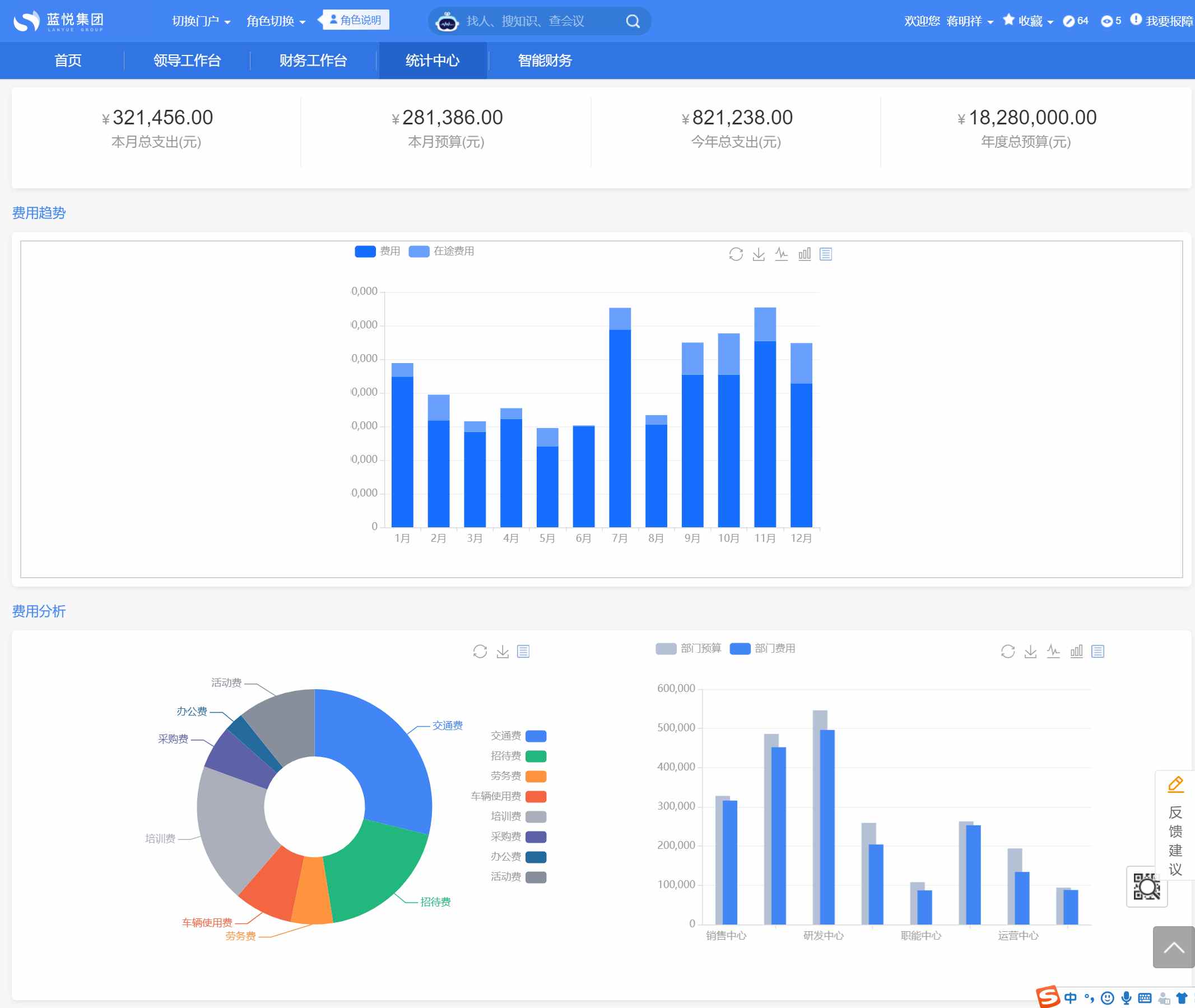Click the 费用趋势 section heading
This screenshot has height=1008, width=1195.
click(x=39, y=213)
